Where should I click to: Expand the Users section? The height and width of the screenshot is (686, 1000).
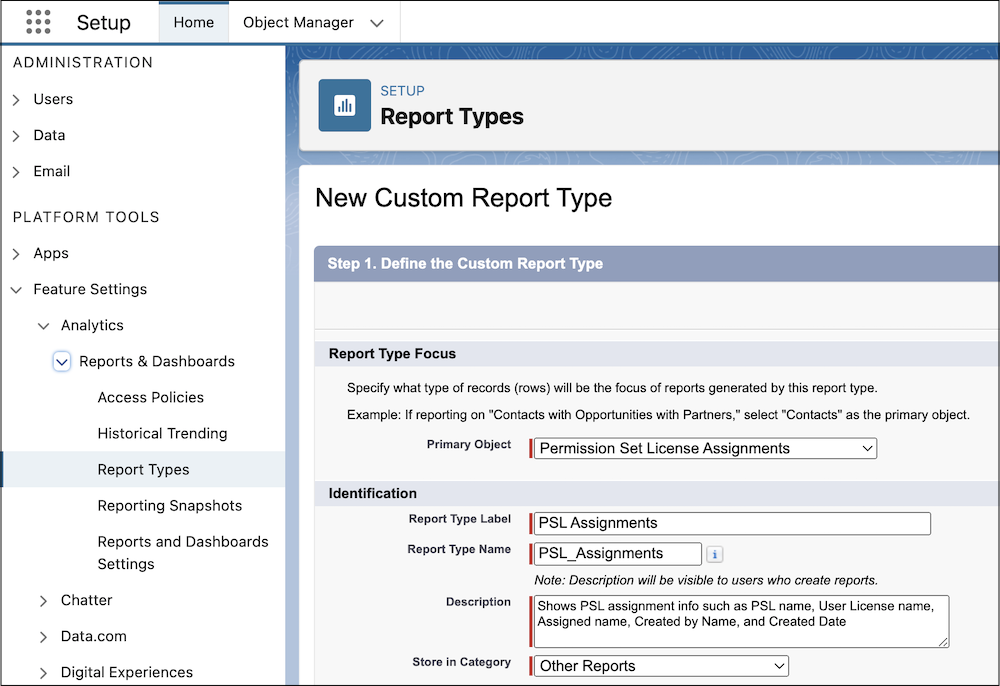16,99
